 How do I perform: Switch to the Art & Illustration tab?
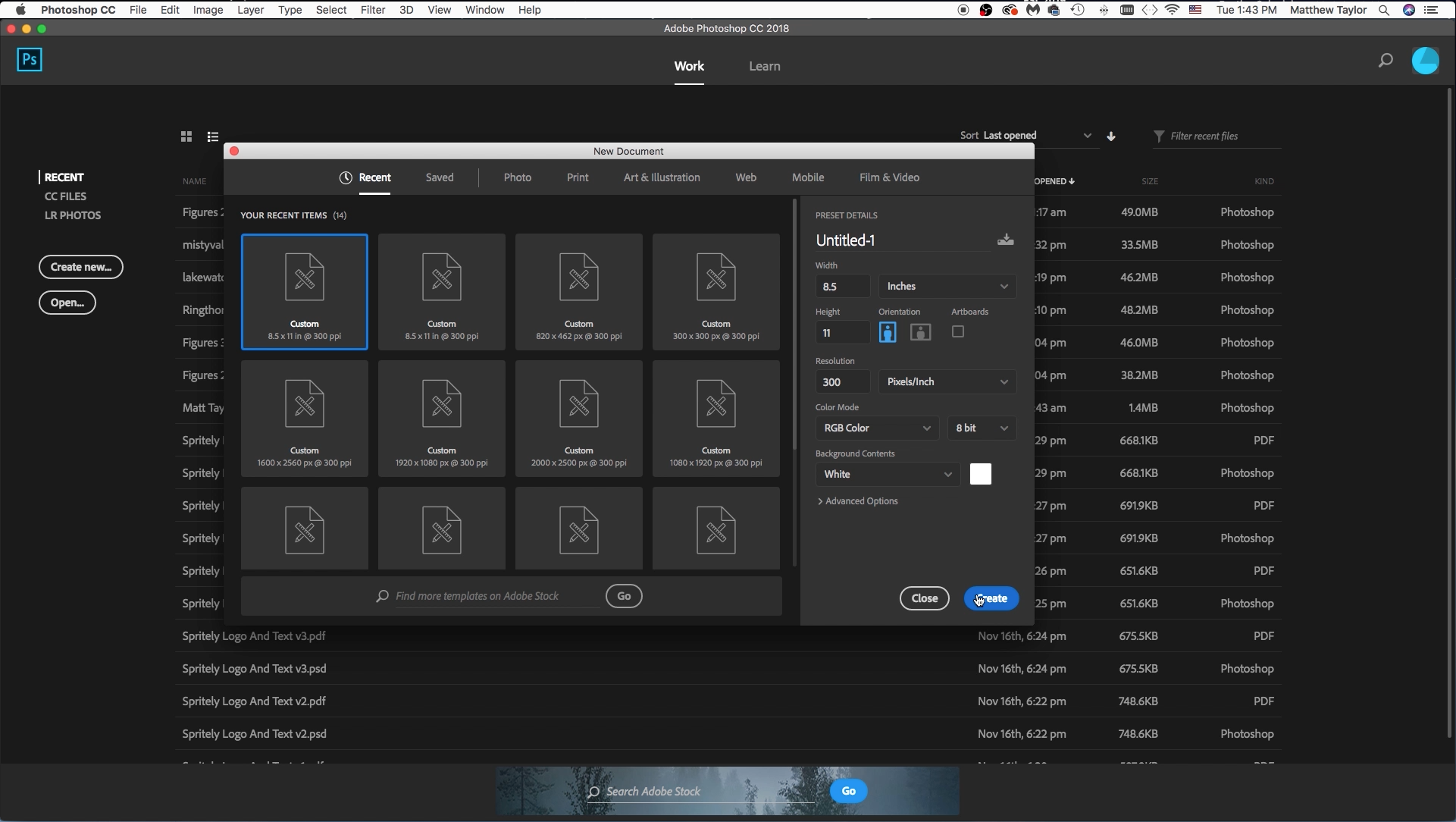[x=662, y=177]
